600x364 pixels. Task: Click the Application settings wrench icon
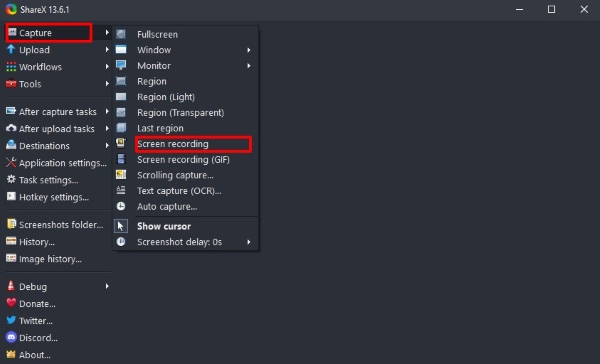point(11,162)
